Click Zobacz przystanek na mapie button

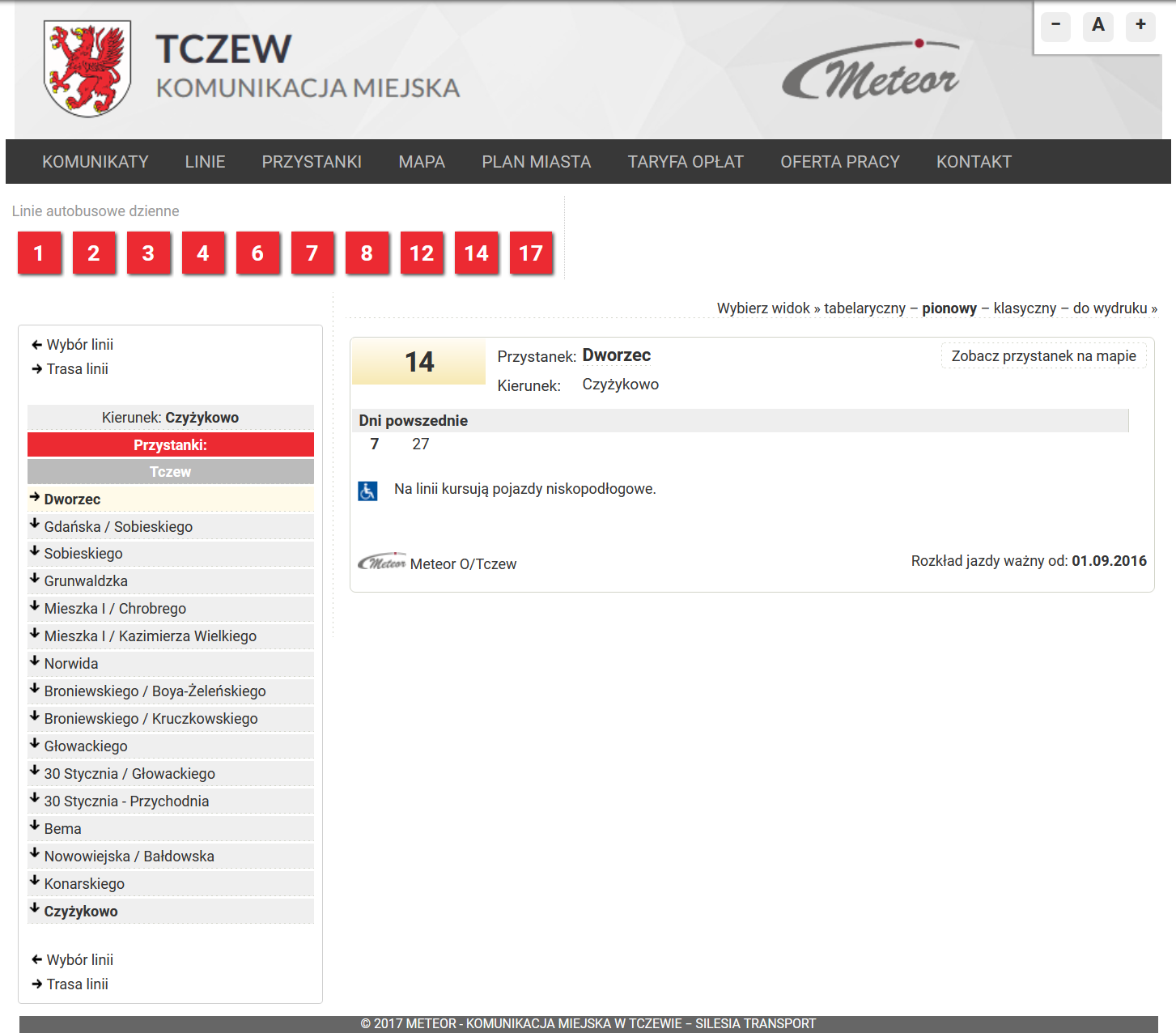click(x=1043, y=356)
